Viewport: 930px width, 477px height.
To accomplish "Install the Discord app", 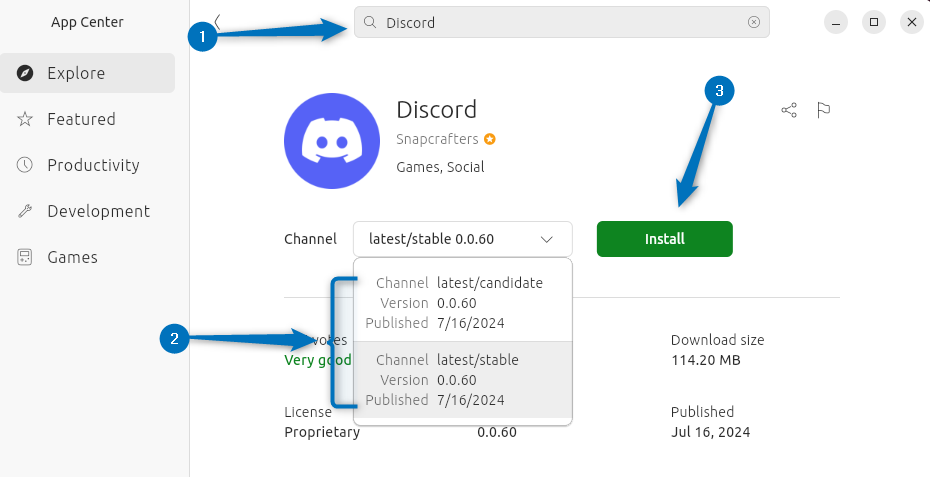I will point(665,239).
